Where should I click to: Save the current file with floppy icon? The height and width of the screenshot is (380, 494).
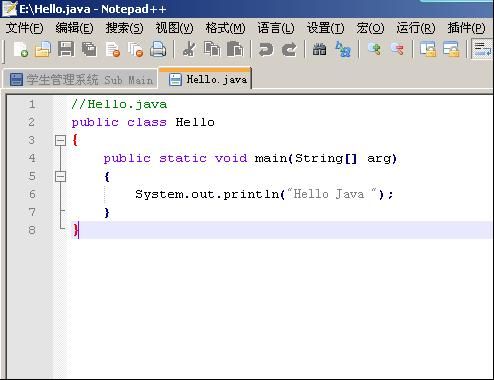pyautogui.click(x=66, y=49)
